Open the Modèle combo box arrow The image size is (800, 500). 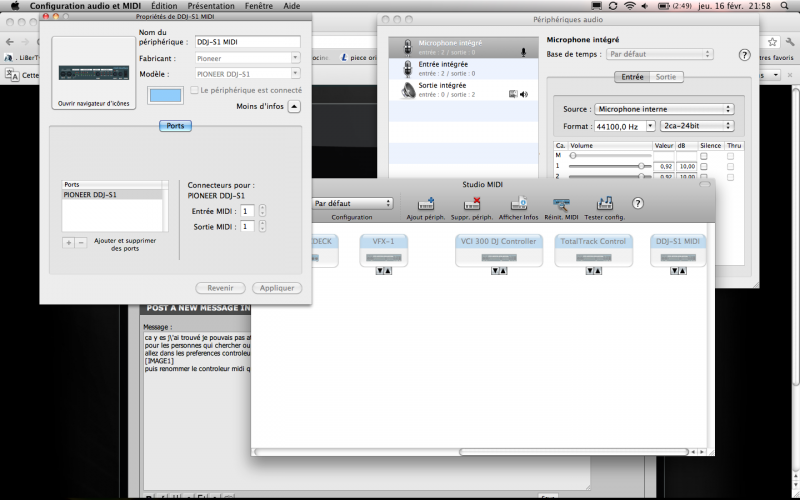coord(295,74)
